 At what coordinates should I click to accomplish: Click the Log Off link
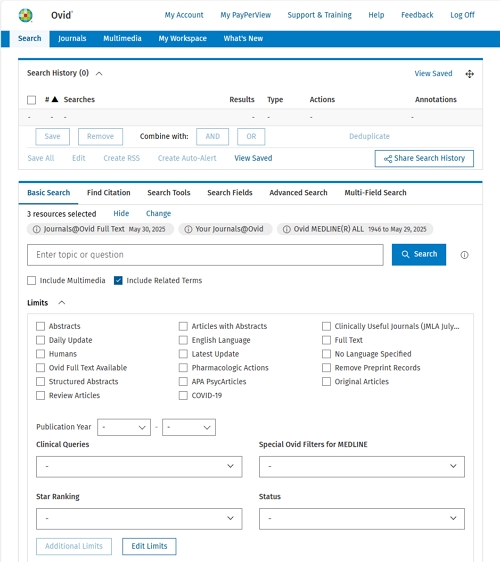(462, 15)
